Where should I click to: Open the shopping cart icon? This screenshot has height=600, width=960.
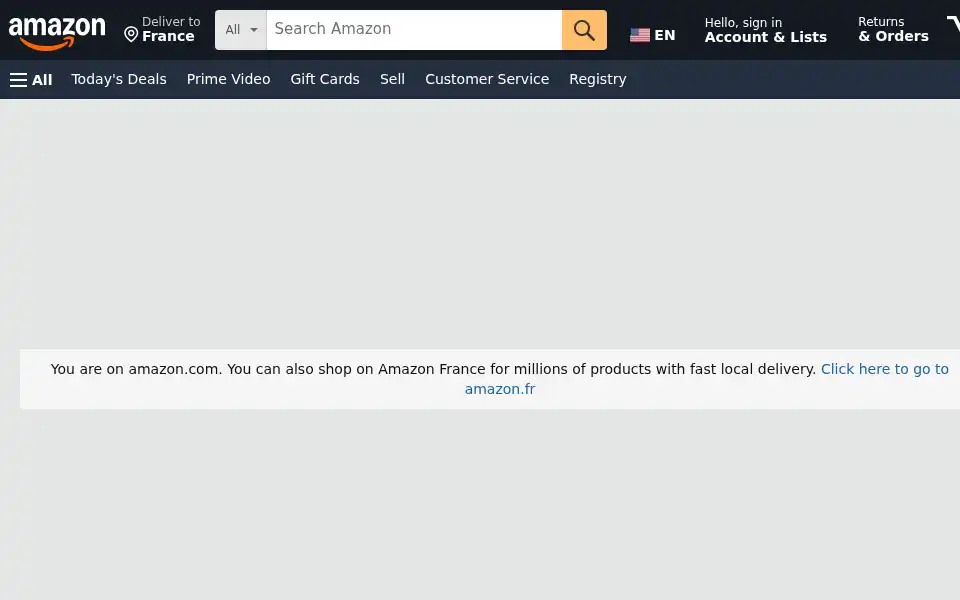tap(953, 26)
